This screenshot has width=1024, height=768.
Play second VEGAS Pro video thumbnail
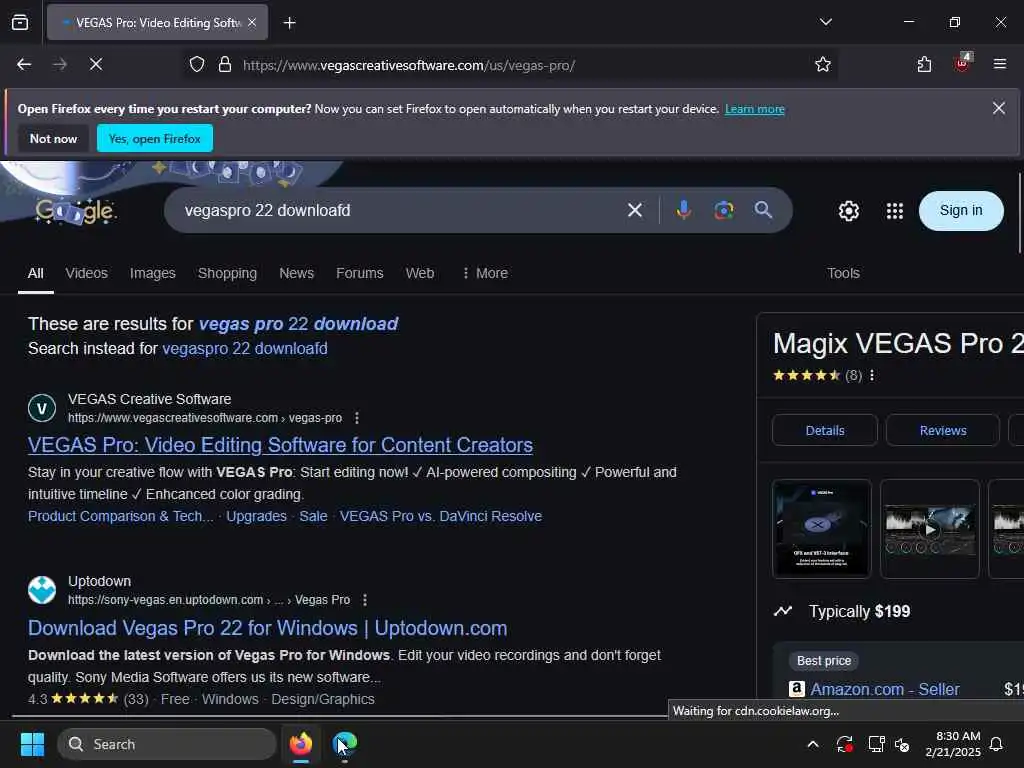point(930,529)
